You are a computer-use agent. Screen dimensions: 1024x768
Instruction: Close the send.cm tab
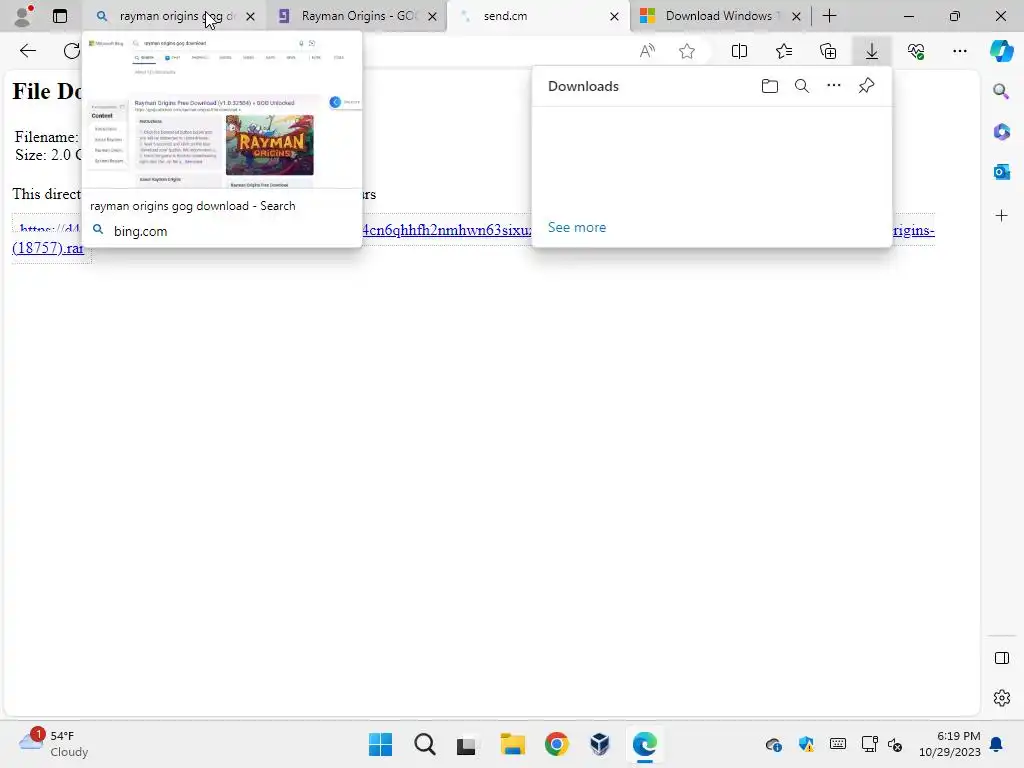pyautogui.click(x=614, y=16)
